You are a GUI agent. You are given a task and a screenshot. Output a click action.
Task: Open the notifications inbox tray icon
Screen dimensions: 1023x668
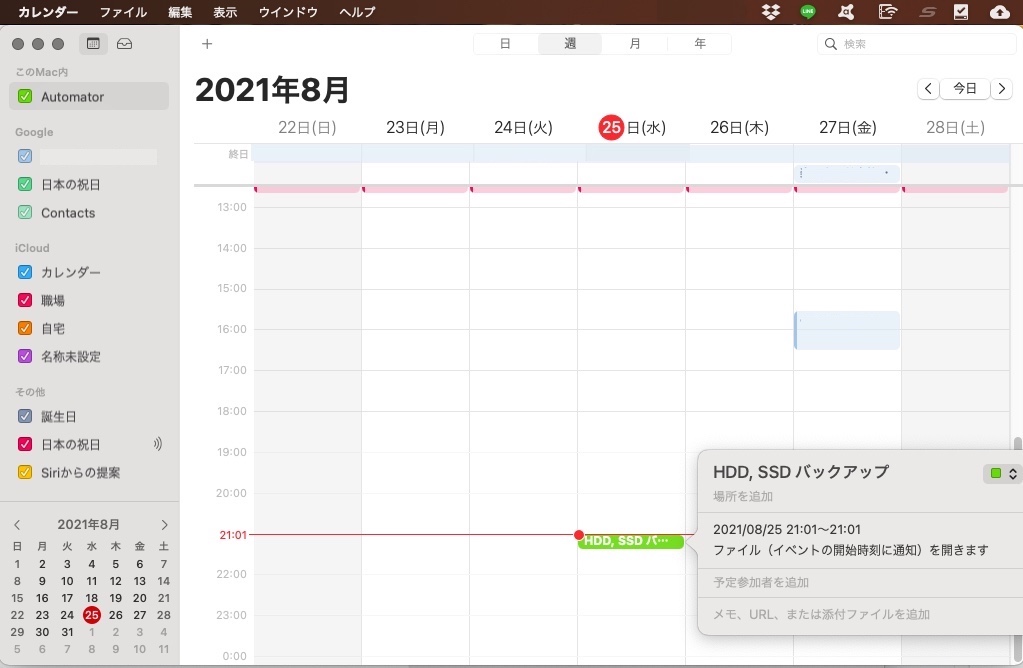tap(123, 43)
